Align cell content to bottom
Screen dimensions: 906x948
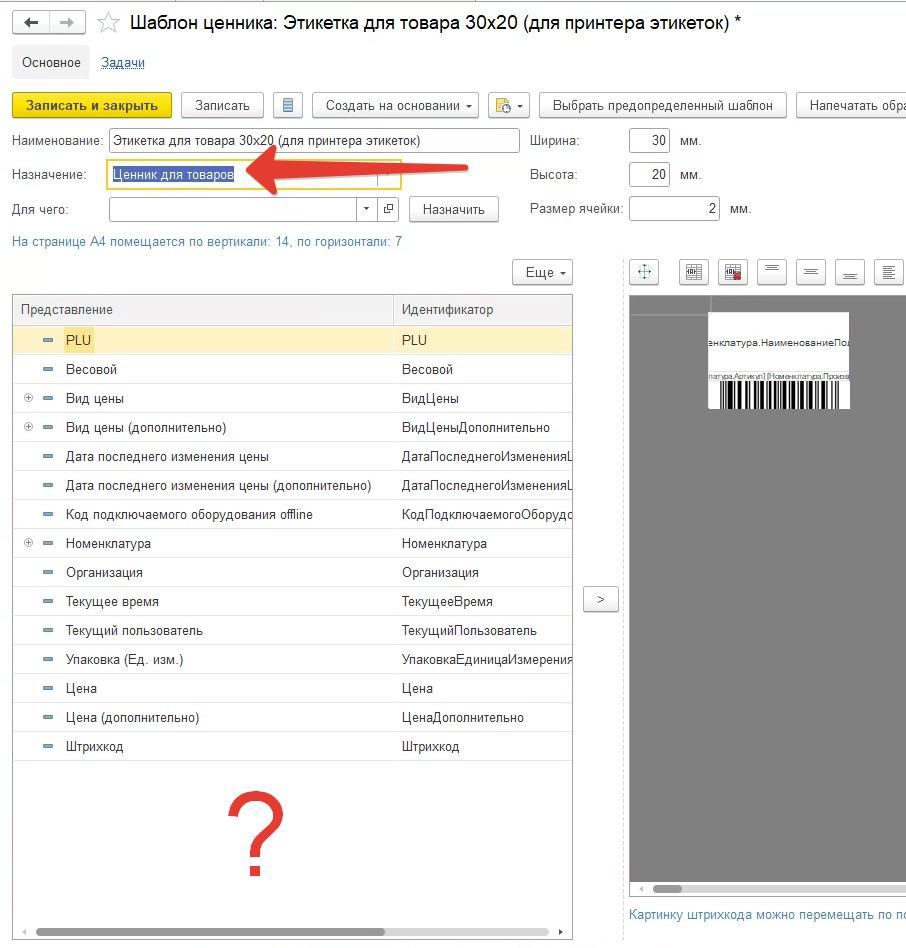pos(850,271)
